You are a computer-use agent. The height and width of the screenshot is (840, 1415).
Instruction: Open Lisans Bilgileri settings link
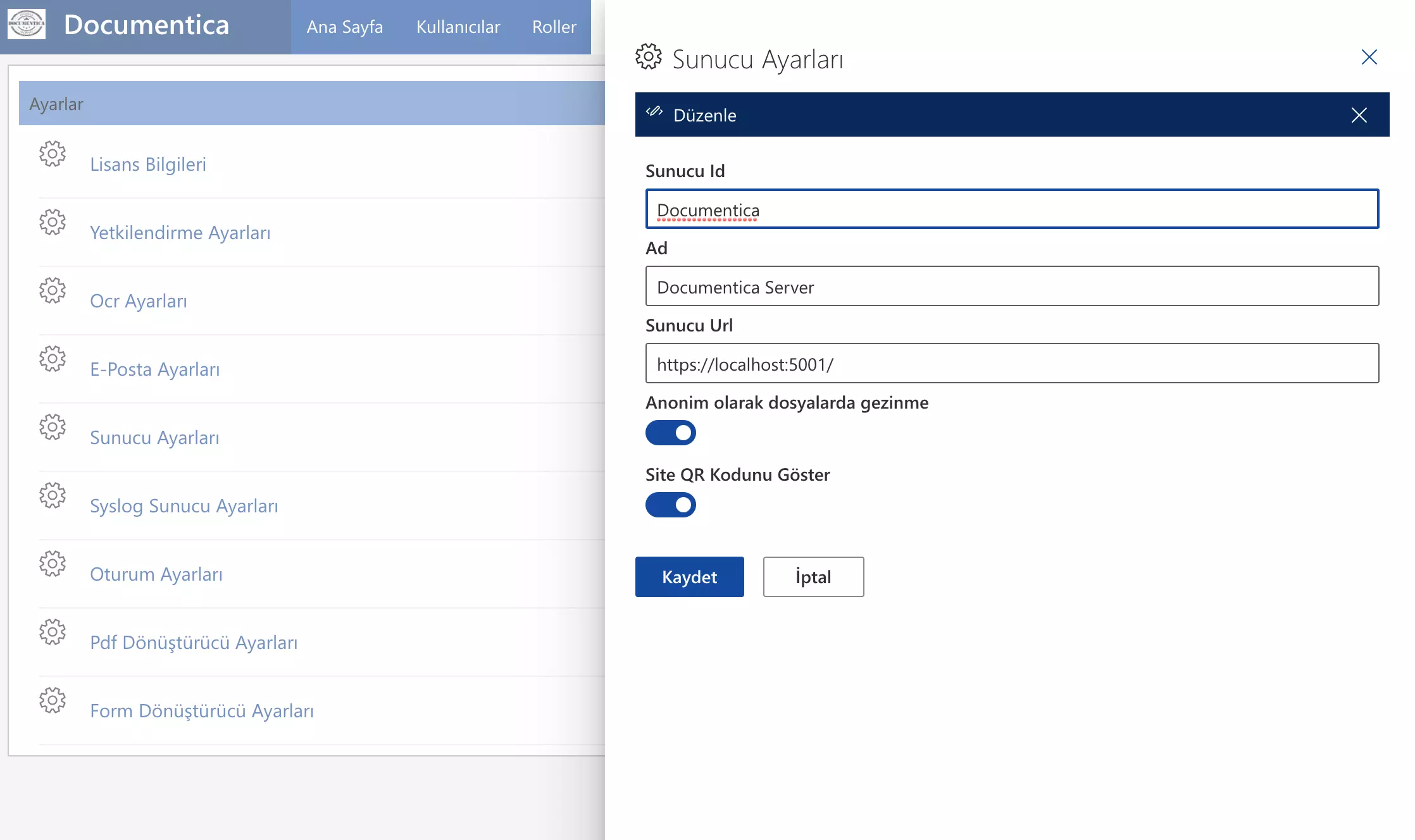(x=148, y=164)
